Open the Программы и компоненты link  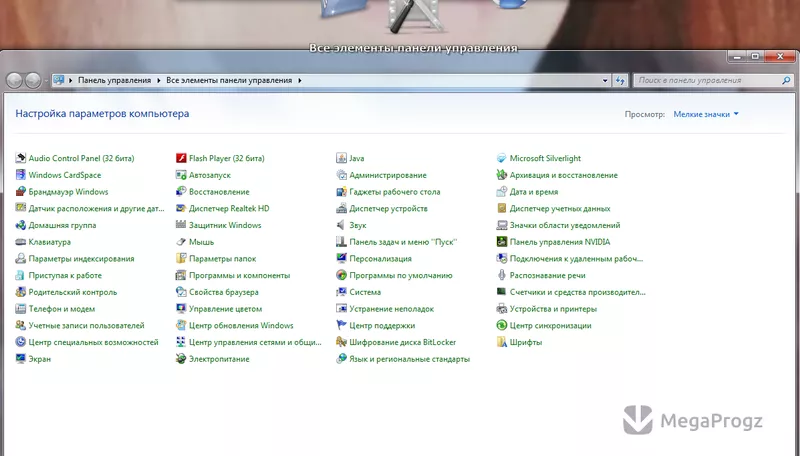[x=239, y=275]
